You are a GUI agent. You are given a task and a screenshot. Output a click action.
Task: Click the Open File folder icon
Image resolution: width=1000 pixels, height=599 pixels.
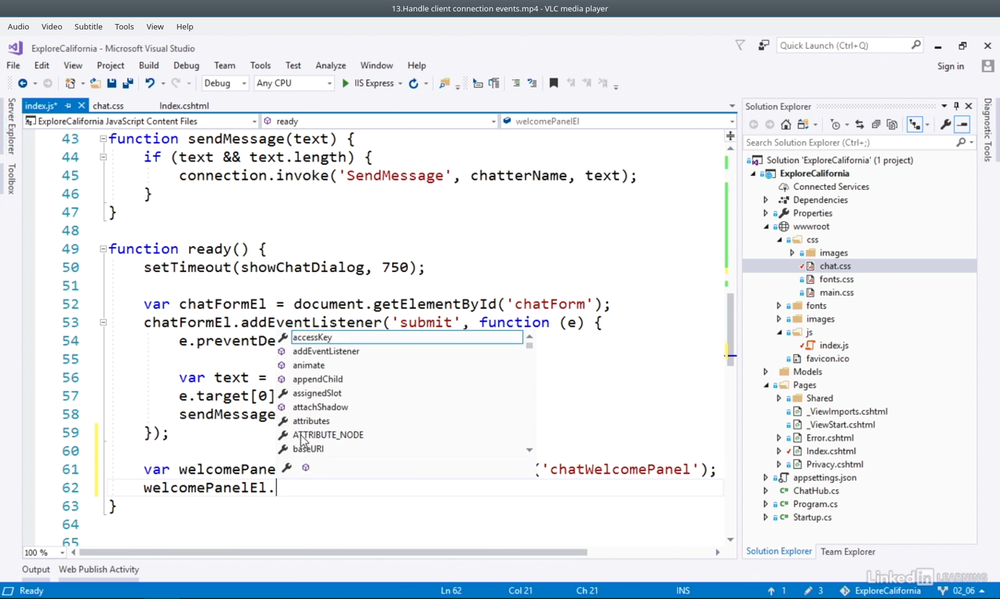[95, 84]
